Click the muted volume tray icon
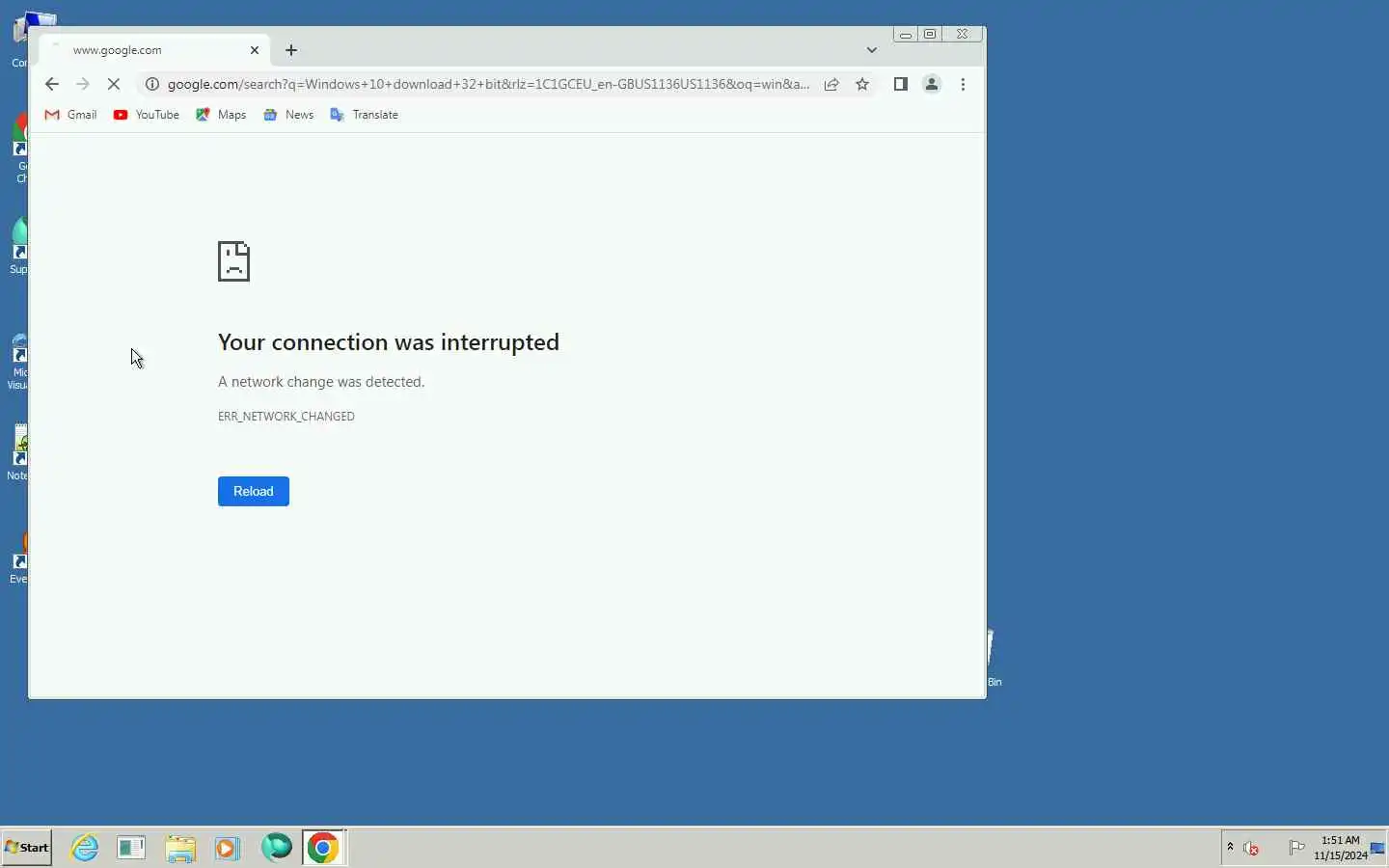The width and height of the screenshot is (1389, 868). [1252, 849]
